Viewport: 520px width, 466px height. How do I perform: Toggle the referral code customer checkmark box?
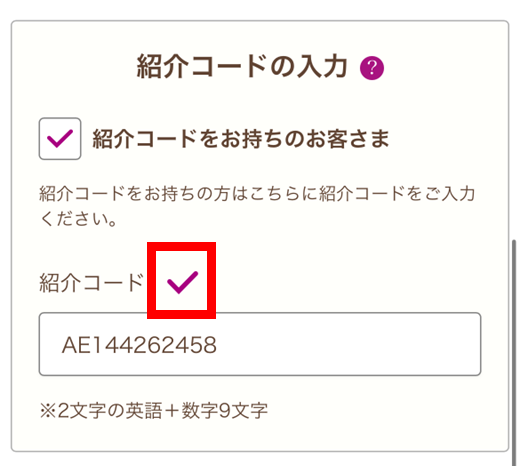[60, 139]
